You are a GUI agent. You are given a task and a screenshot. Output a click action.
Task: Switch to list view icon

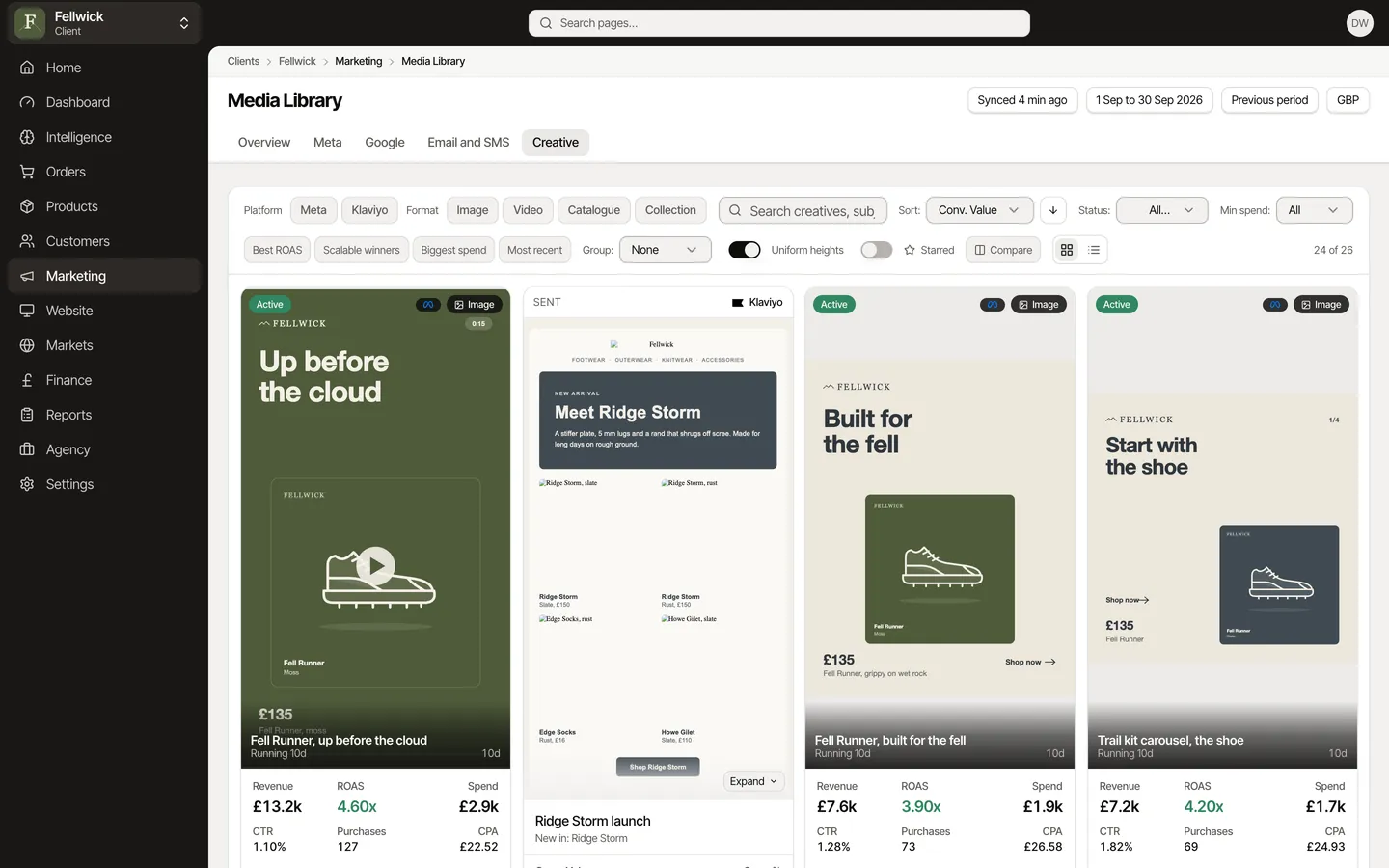[x=1094, y=250]
